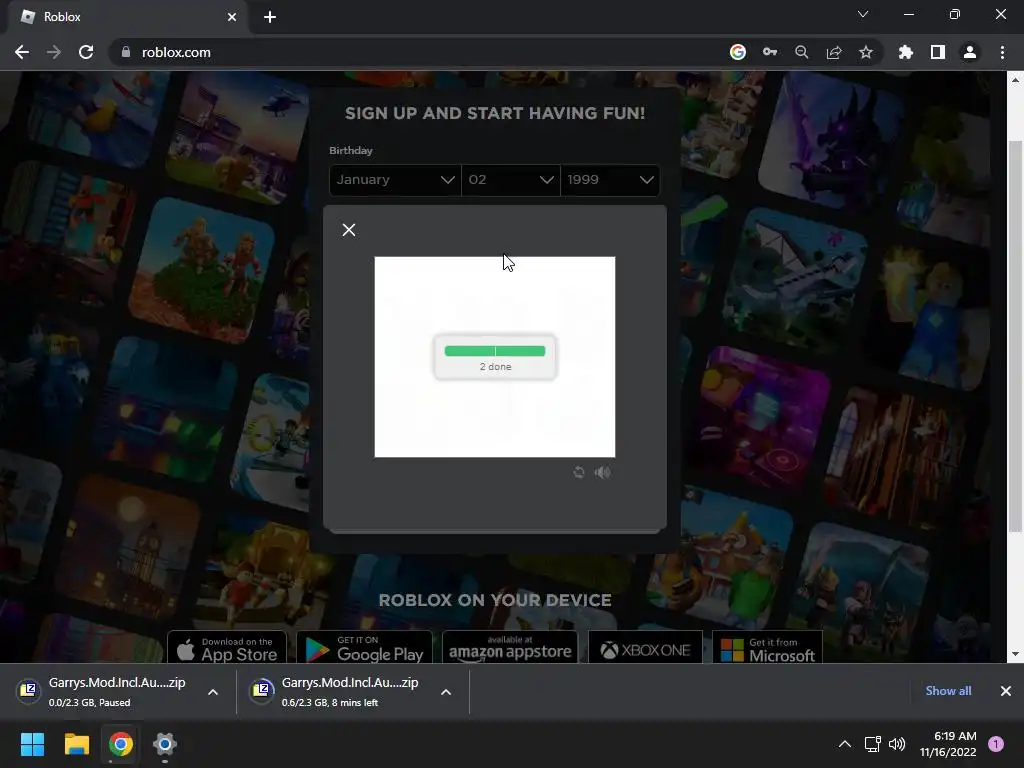The image size is (1024, 768).
Task: View site information padlock icon
Action: point(126,52)
